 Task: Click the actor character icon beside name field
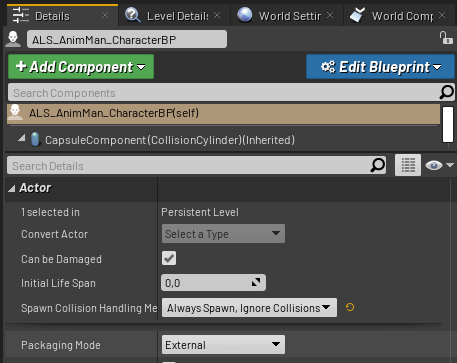(13, 39)
